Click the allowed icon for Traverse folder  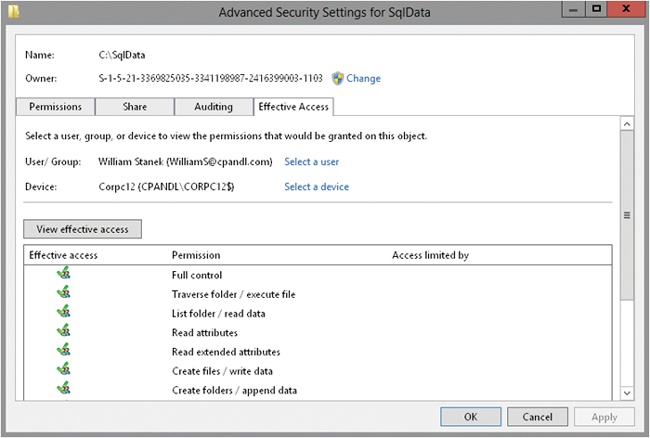[x=63, y=293]
